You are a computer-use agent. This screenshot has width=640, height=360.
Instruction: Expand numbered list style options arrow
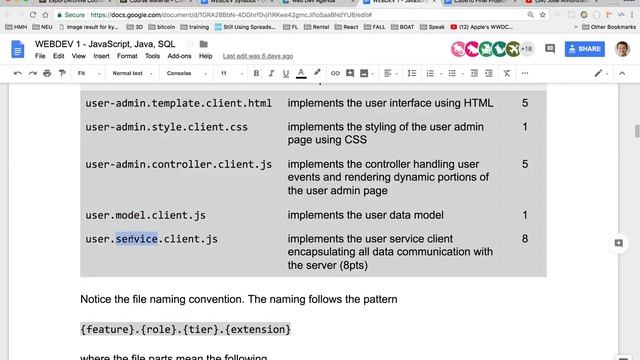pos(441,74)
